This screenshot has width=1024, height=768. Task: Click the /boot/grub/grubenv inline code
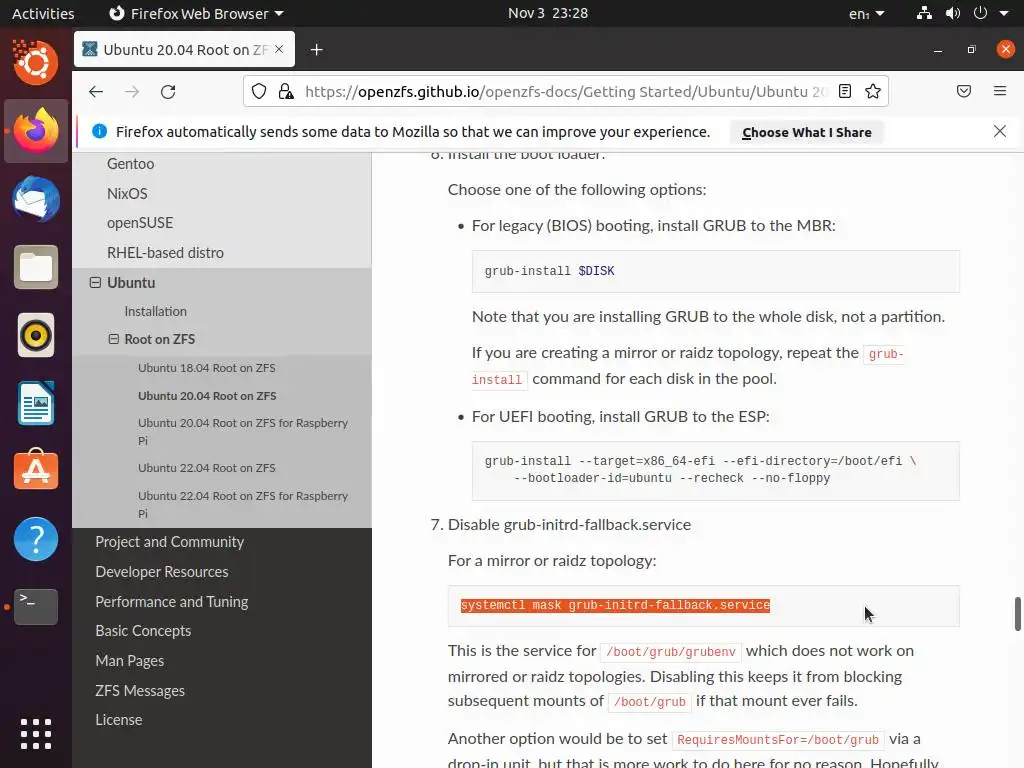point(671,652)
